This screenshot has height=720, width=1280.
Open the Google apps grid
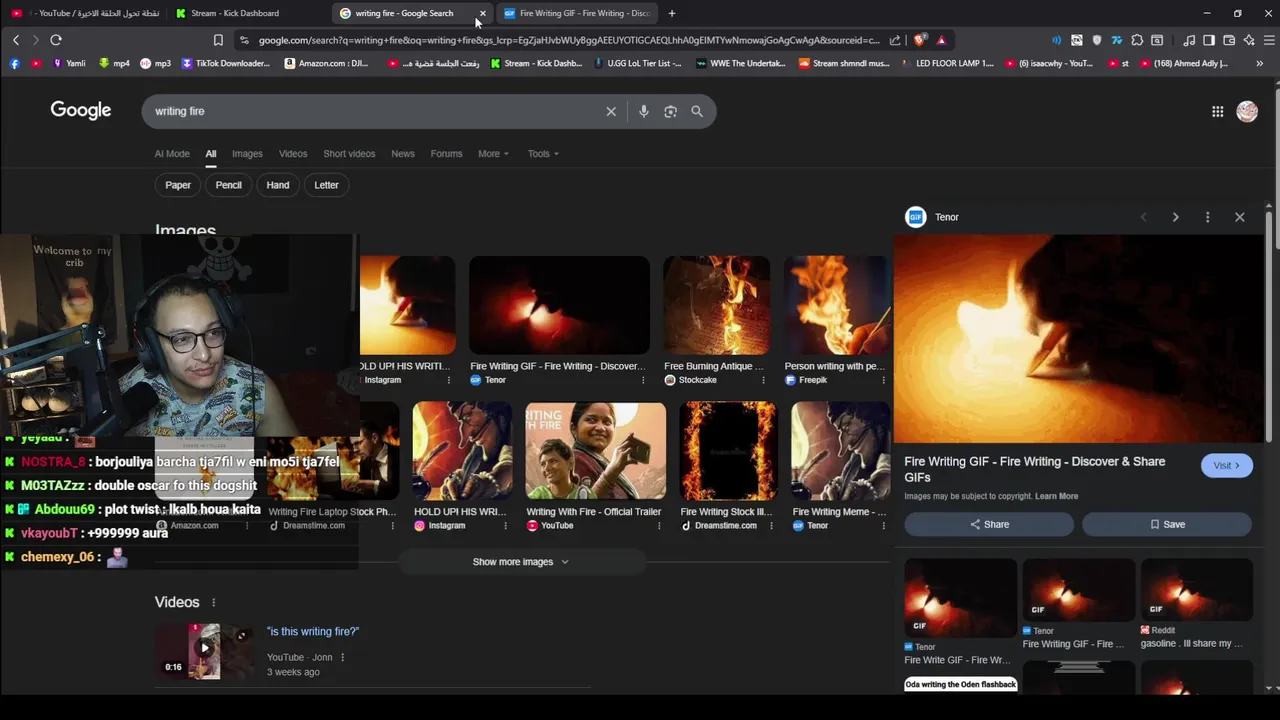[1217, 111]
